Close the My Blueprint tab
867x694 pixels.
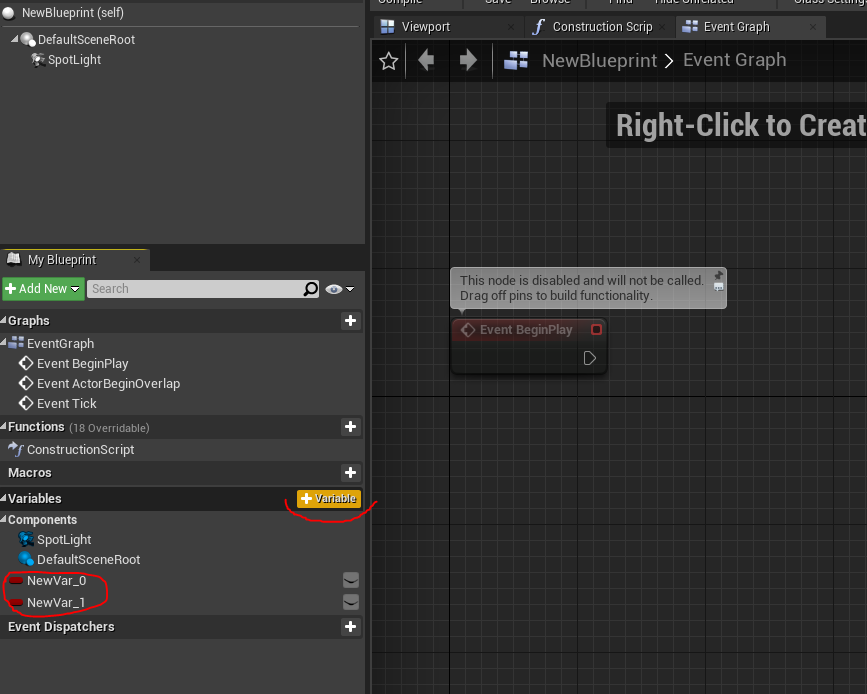point(137,259)
